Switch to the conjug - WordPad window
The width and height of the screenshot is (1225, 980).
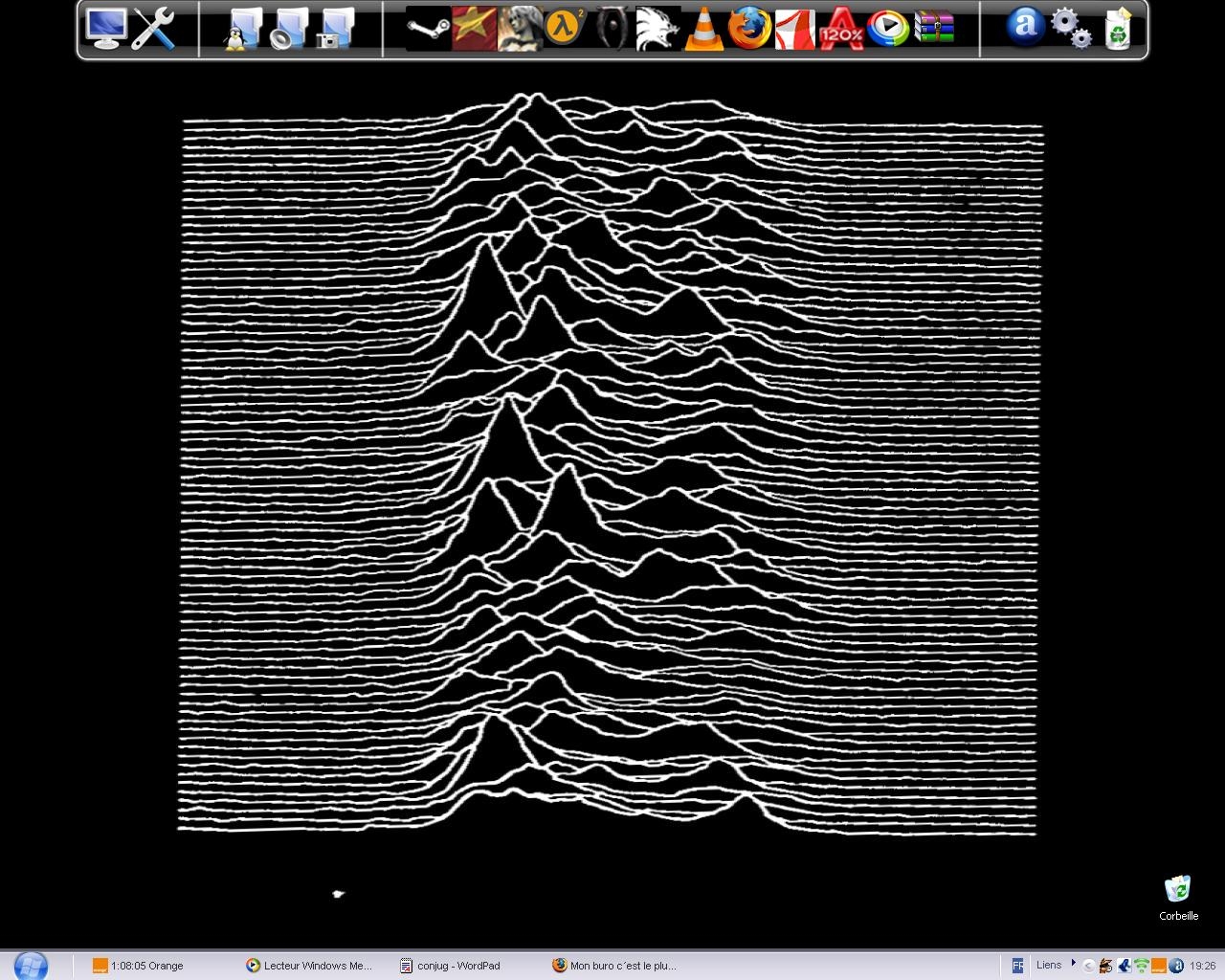click(465, 966)
